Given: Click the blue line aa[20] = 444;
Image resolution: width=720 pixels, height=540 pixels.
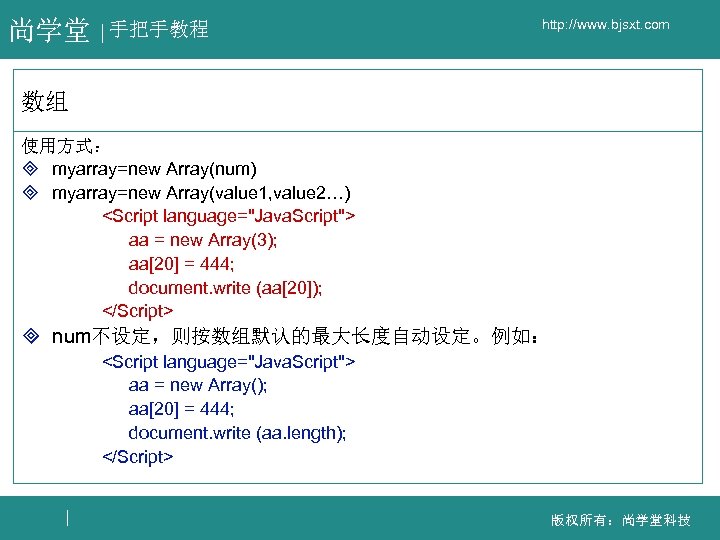Looking at the screenshot, I should [181, 409].
